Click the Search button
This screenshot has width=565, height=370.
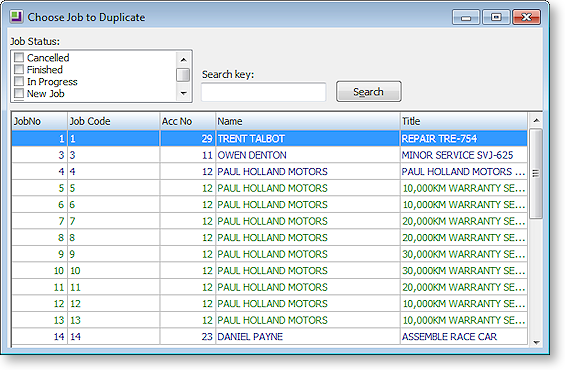[369, 92]
